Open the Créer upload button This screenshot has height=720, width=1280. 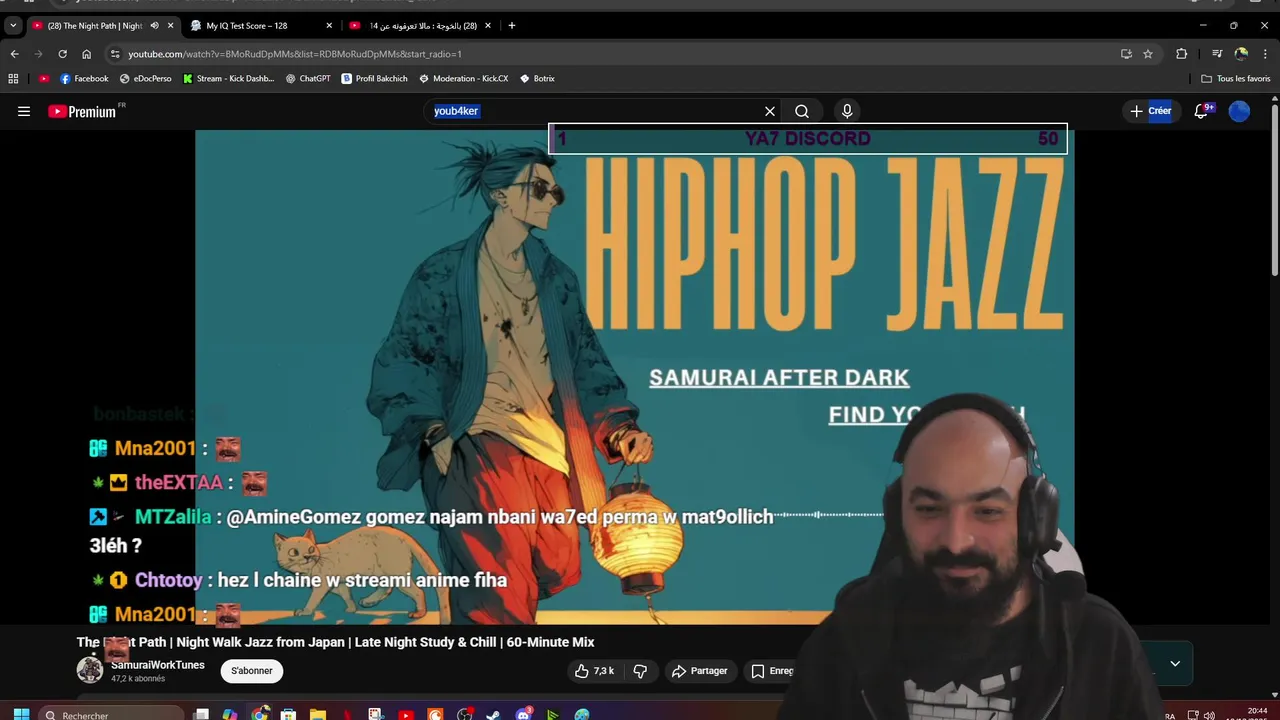(1151, 111)
